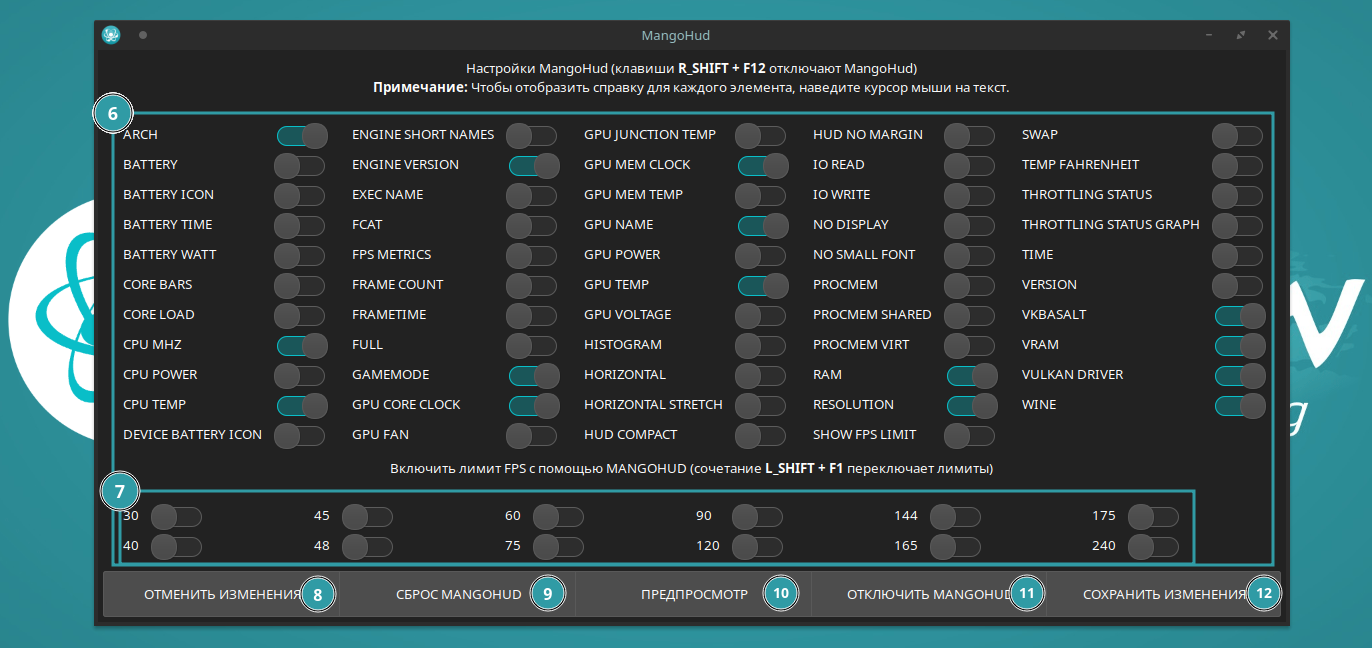The image size is (1372, 648).
Task: Turn on HISTOGRAM toggle
Action: click(761, 345)
